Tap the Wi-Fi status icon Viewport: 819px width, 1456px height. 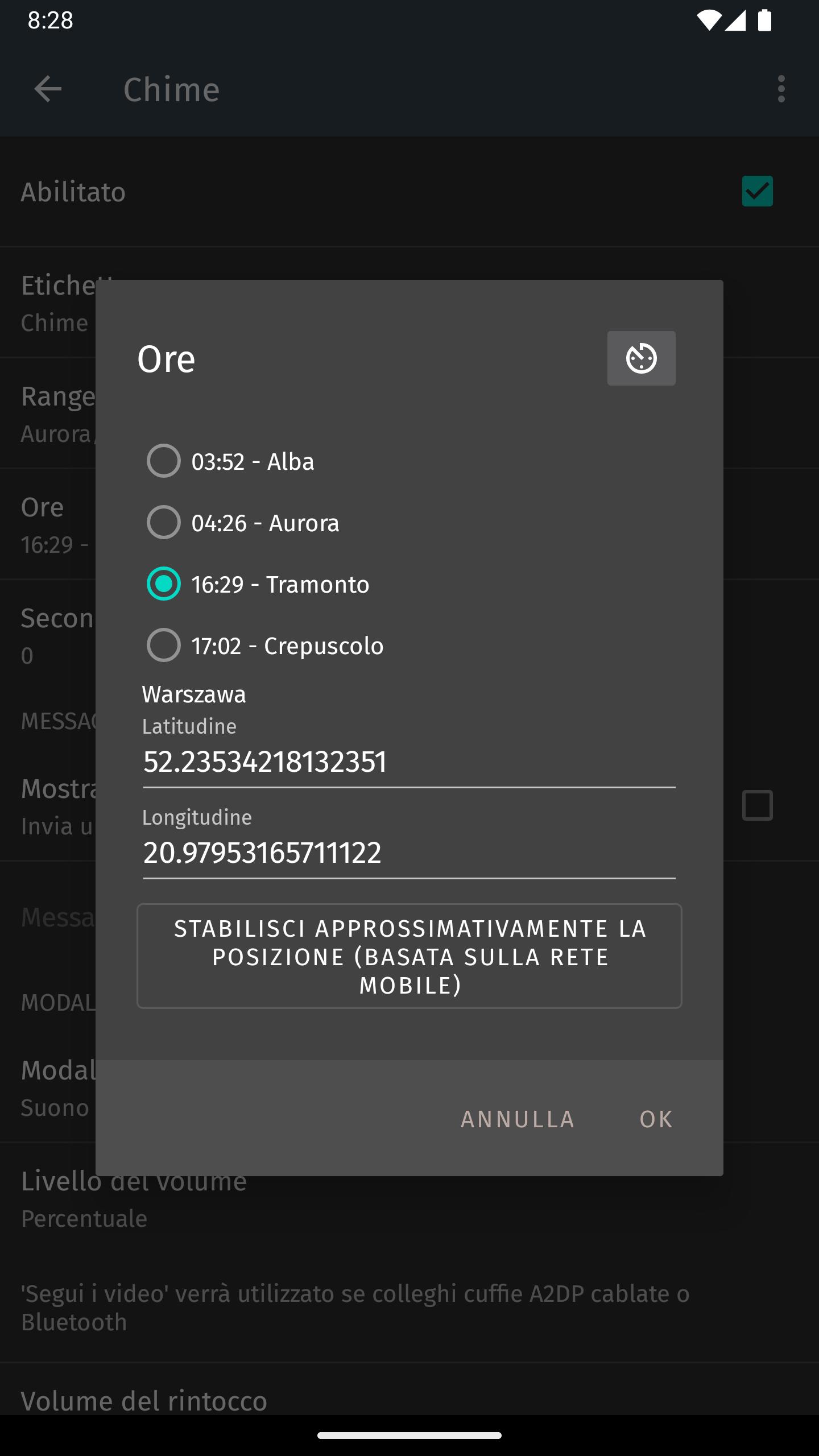709,20
